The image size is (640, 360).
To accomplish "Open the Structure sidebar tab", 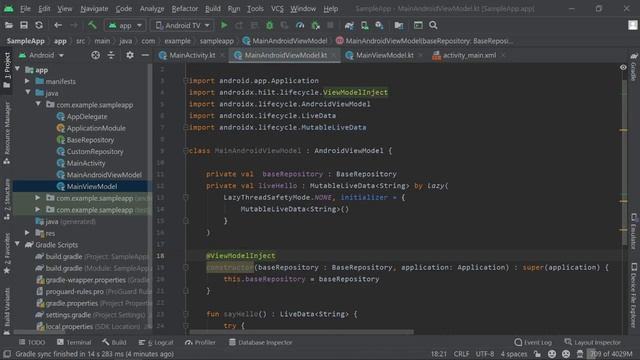I will 7,200.
